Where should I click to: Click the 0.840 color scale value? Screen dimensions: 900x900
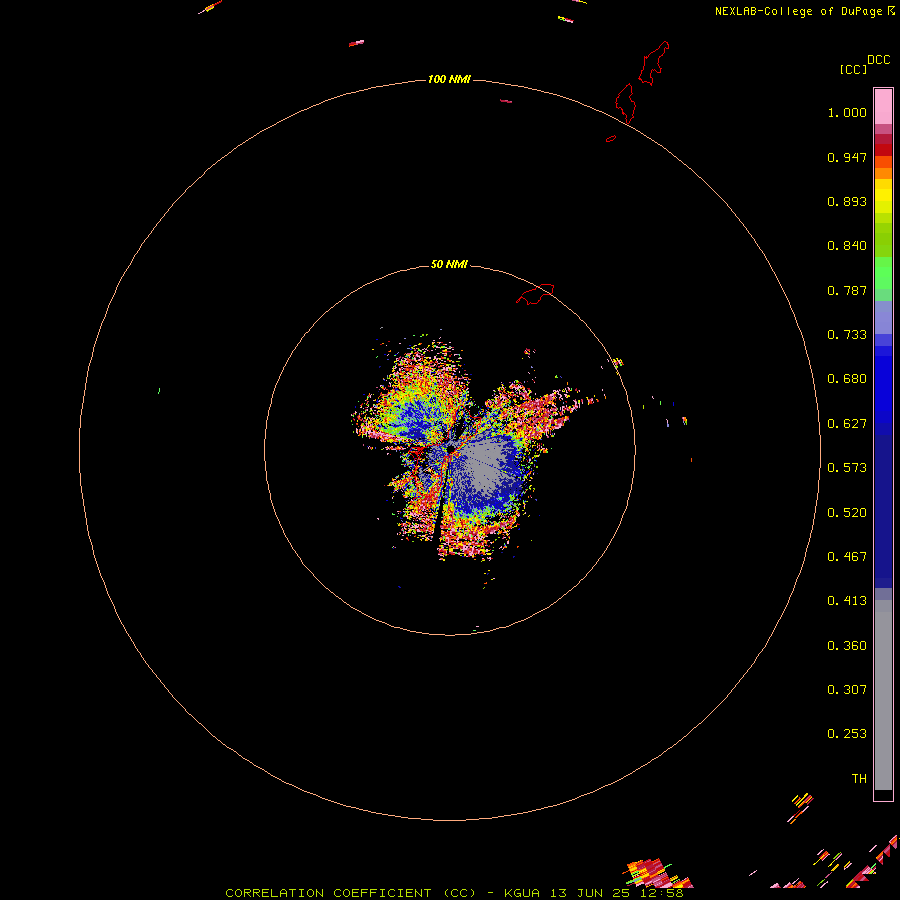click(847, 246)
